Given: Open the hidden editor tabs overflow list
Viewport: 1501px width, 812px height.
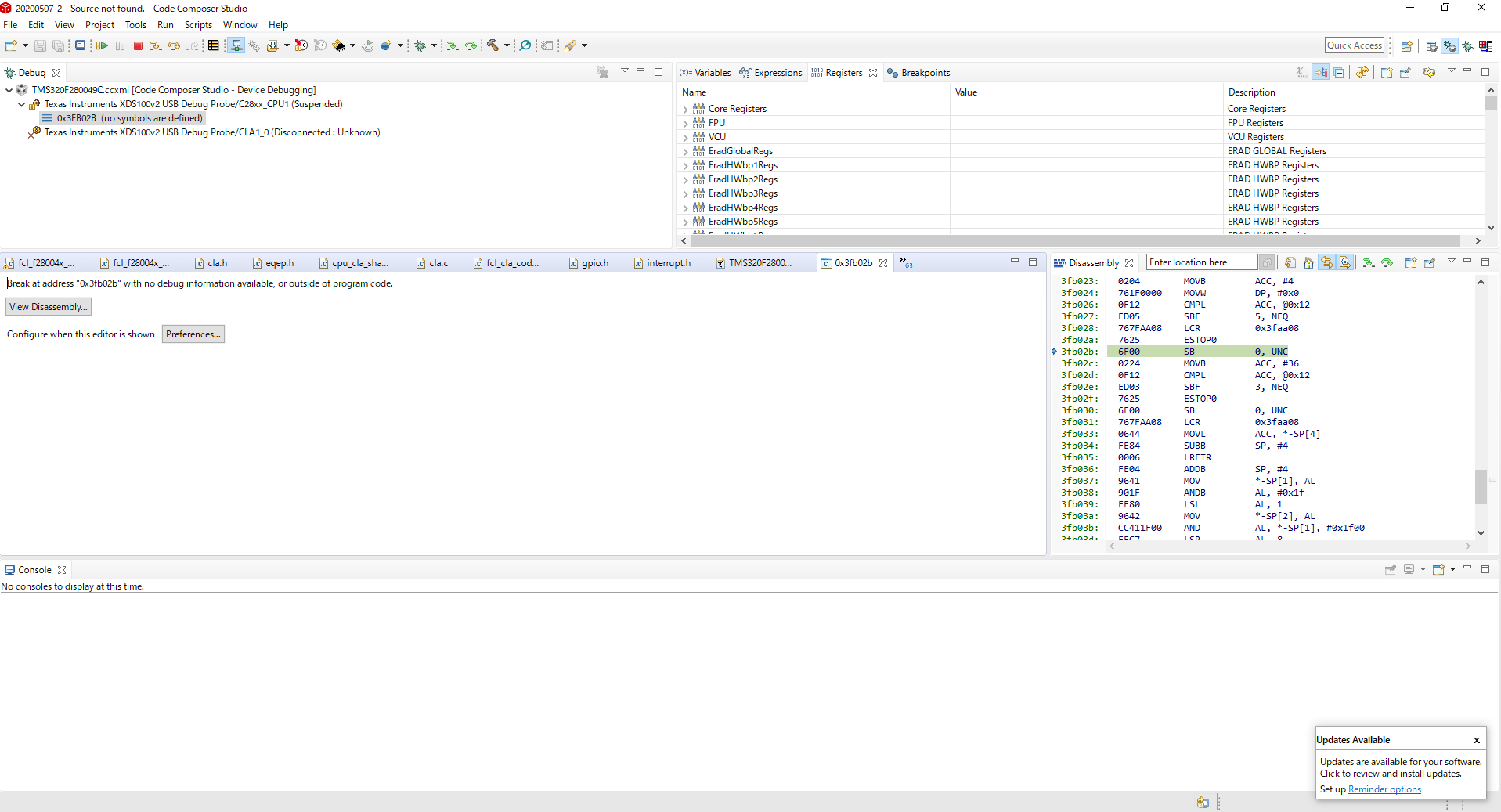Looking at the screenshot, I should coord(905,263).
